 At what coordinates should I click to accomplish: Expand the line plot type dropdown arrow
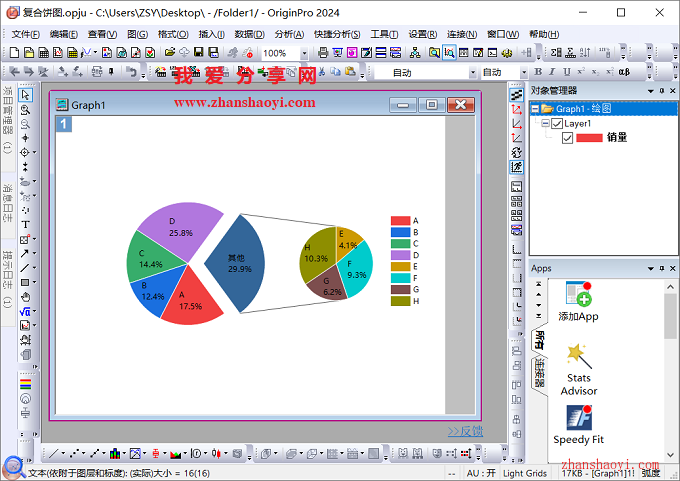[x=63, y=454]
